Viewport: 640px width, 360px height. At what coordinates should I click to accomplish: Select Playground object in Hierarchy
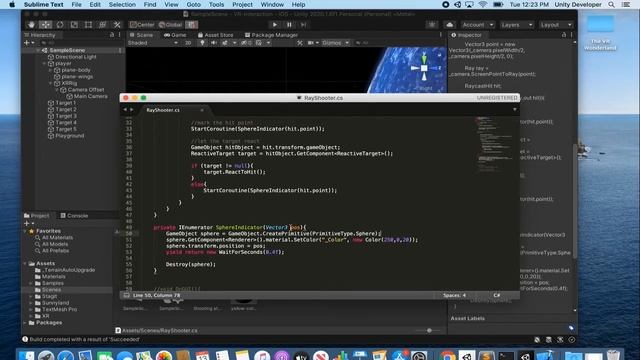point(69,136)
